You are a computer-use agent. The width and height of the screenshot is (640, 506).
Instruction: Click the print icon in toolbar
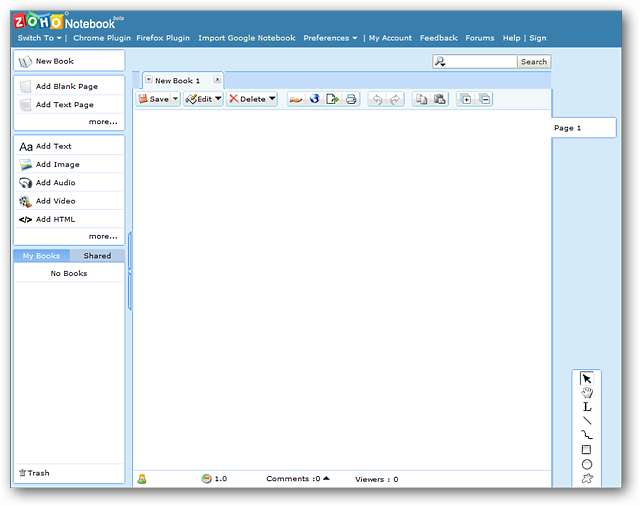point(351,99)
